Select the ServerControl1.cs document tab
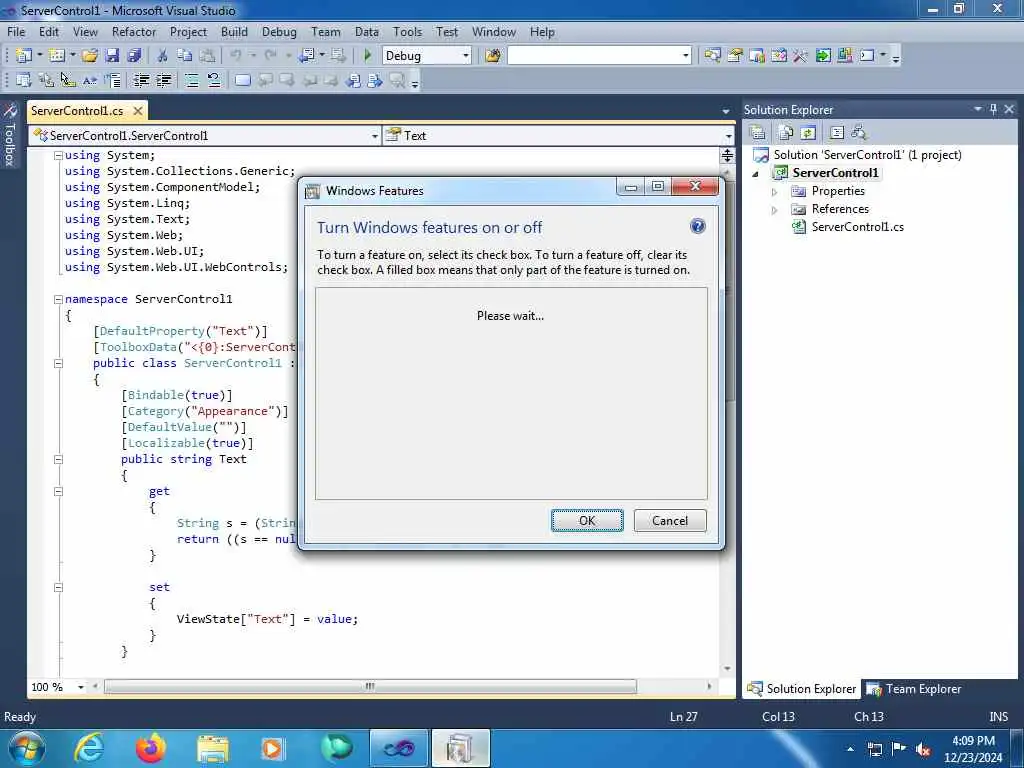 pos(77,110)
